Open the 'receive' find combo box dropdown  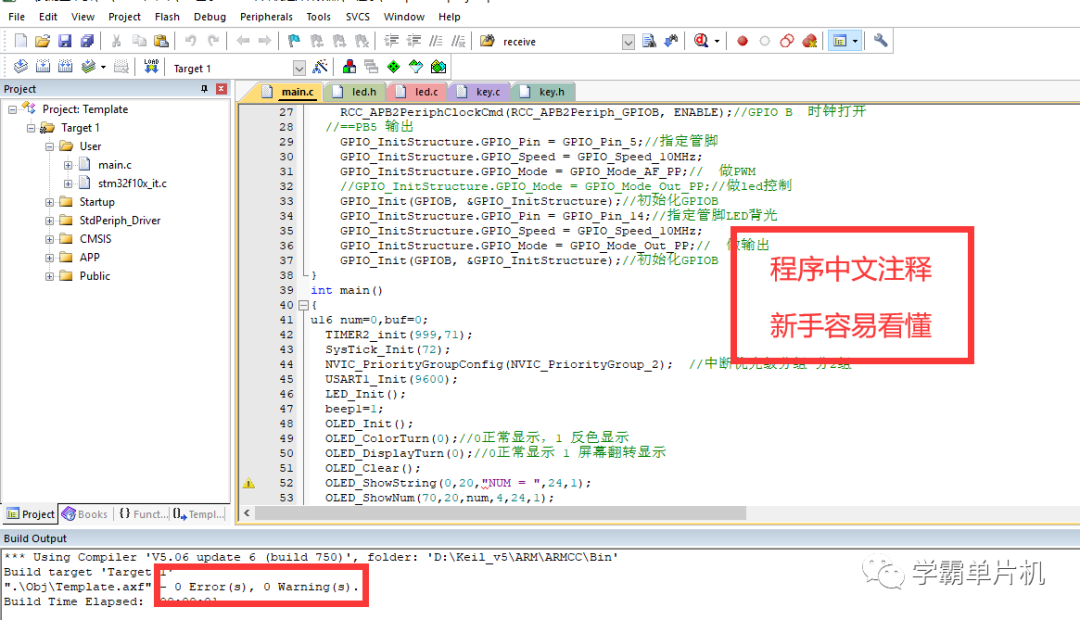[x=628, y=42]
